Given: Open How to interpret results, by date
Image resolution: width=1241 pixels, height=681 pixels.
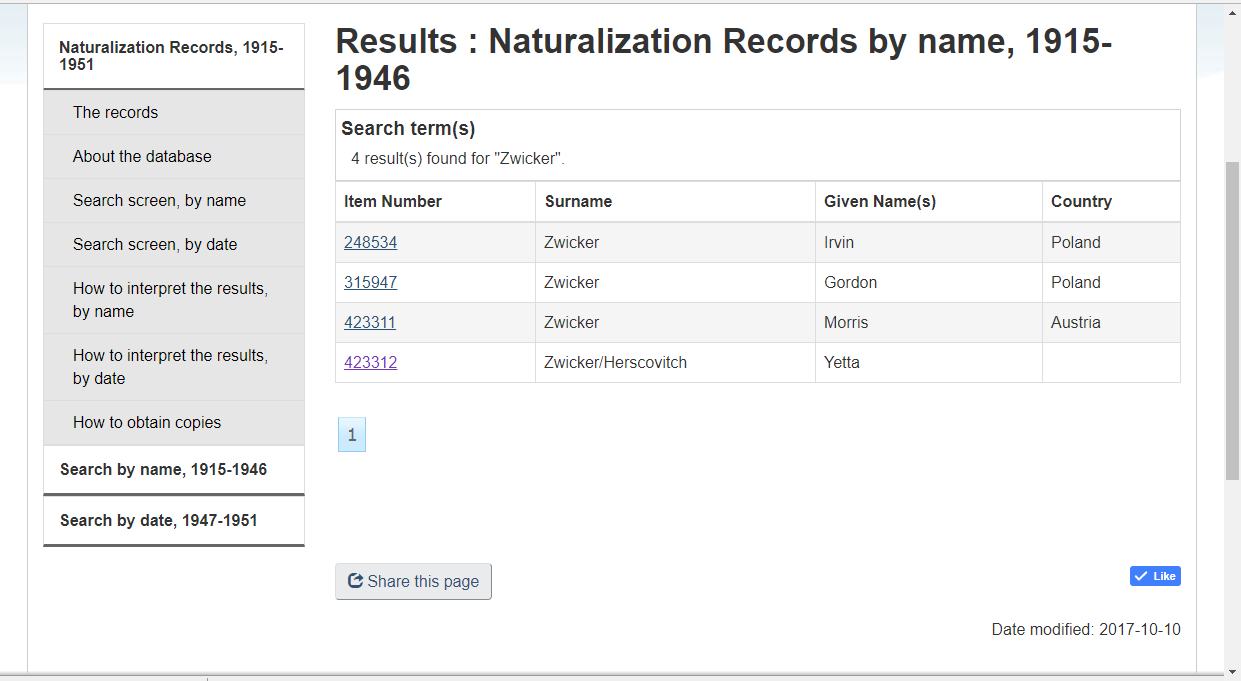Looking at the screenshot, I should (170, 366).
